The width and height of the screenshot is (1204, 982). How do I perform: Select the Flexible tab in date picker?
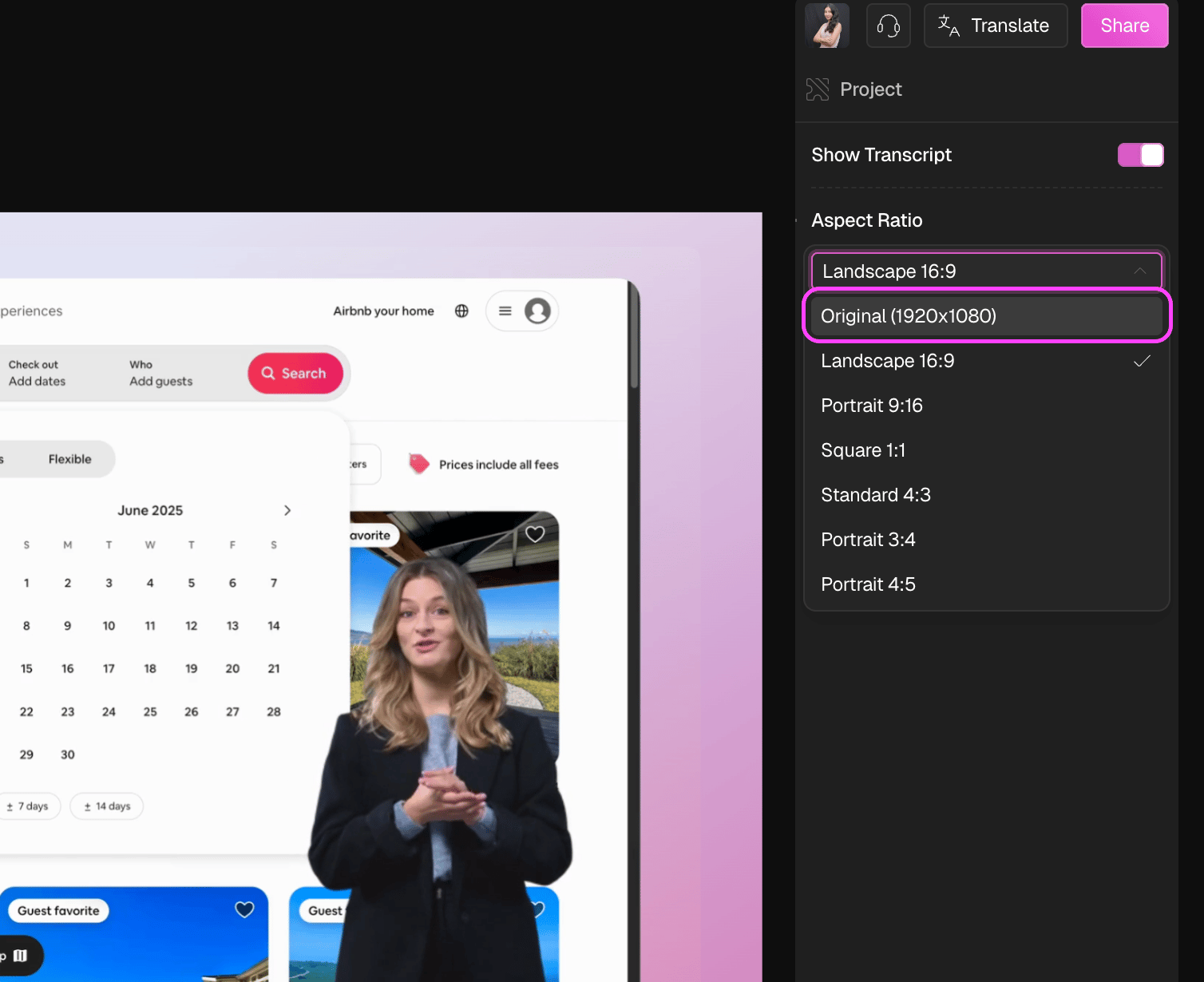pyautogui.click(x=70, y=459)
